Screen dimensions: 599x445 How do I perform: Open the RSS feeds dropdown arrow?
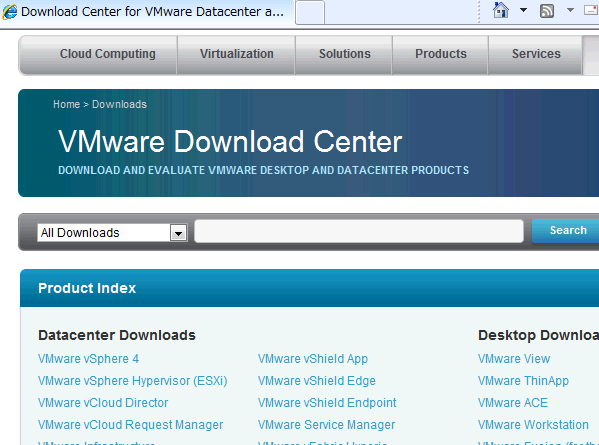pos(570,10)
